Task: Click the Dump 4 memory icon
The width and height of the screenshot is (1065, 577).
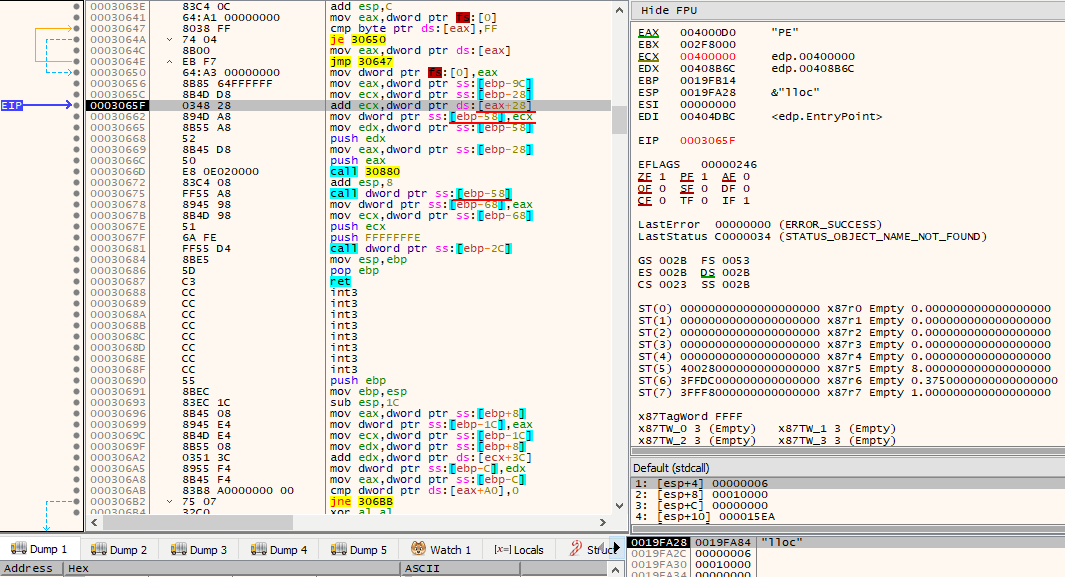Action: pos(259,549)
